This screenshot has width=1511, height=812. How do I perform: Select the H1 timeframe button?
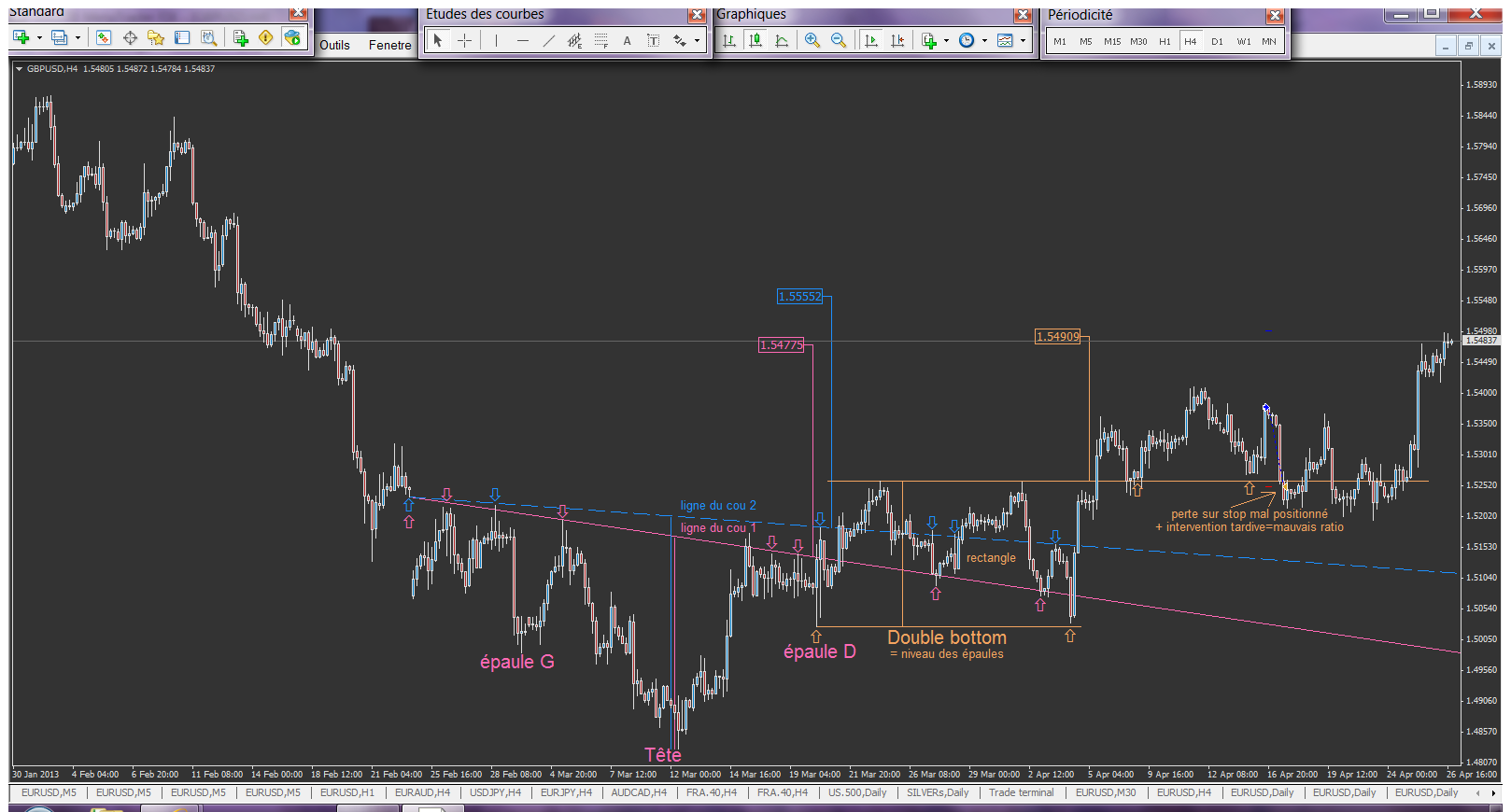coord(1165,41)
